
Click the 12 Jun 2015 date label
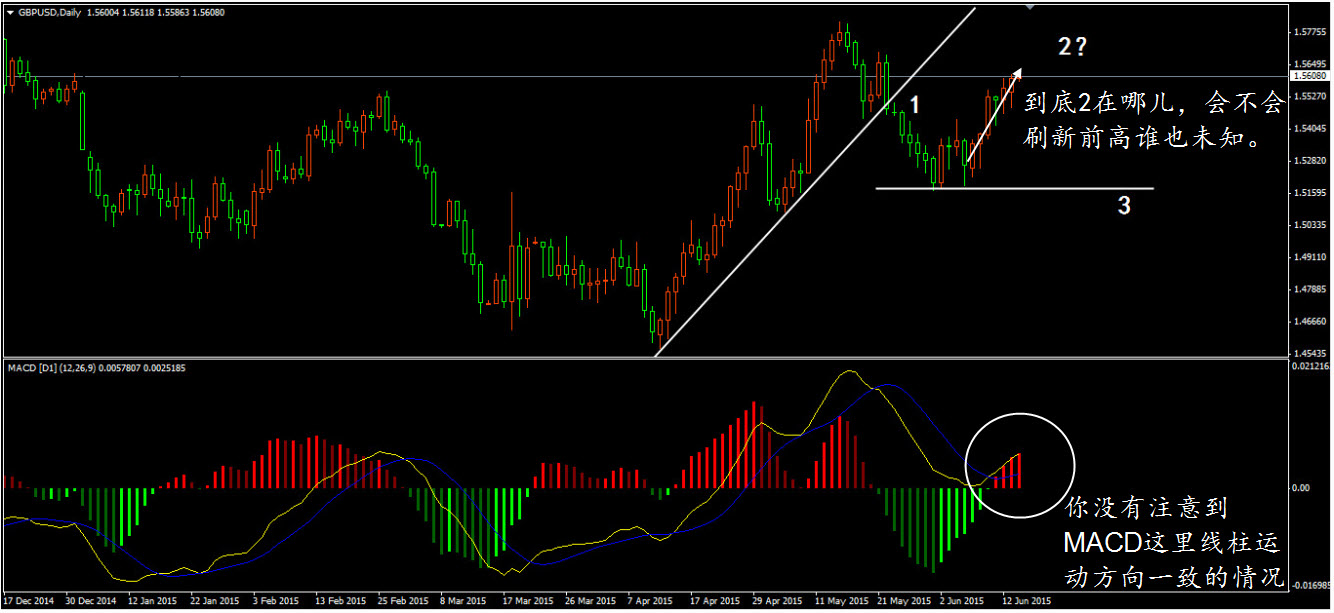pos(1026,601)
